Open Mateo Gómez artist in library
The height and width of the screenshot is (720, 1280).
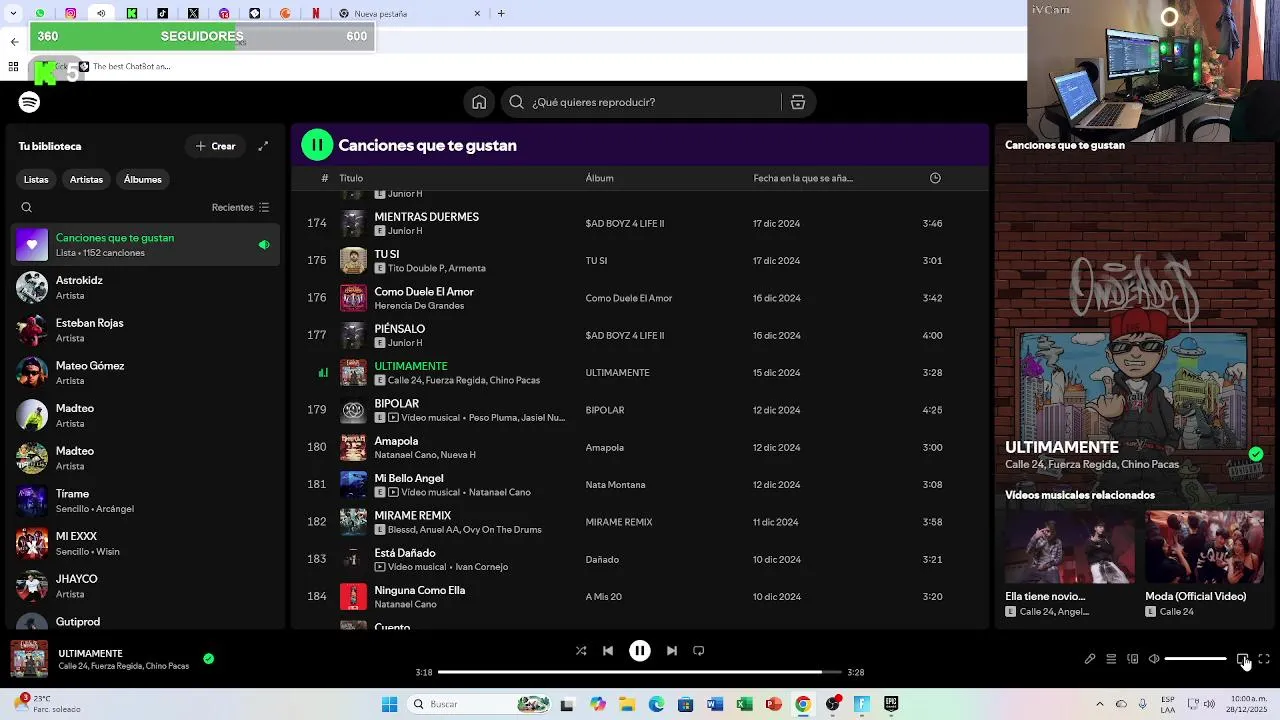pos(145,373)
